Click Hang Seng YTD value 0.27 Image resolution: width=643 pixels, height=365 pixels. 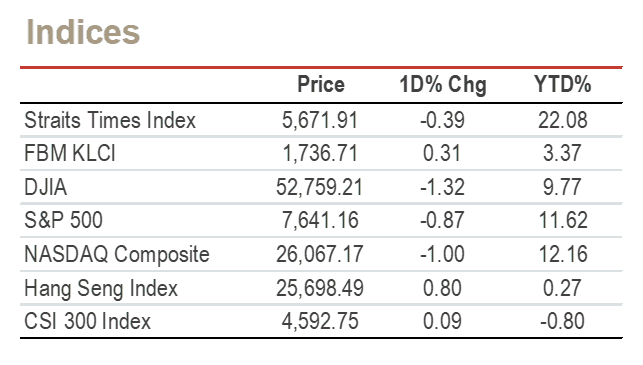(x=562, y=288)
